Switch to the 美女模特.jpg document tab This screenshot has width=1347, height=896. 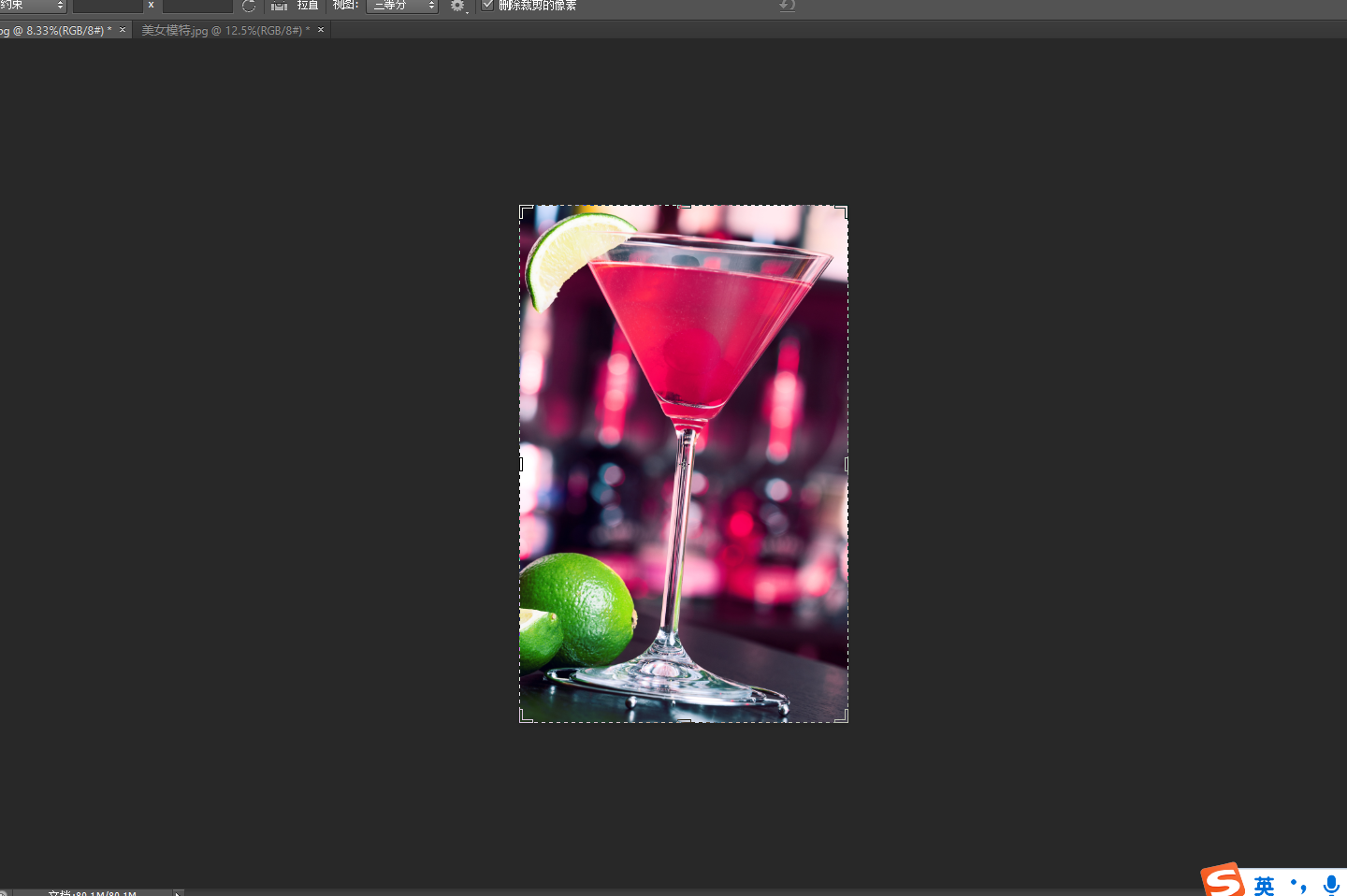tap(223, 31)
